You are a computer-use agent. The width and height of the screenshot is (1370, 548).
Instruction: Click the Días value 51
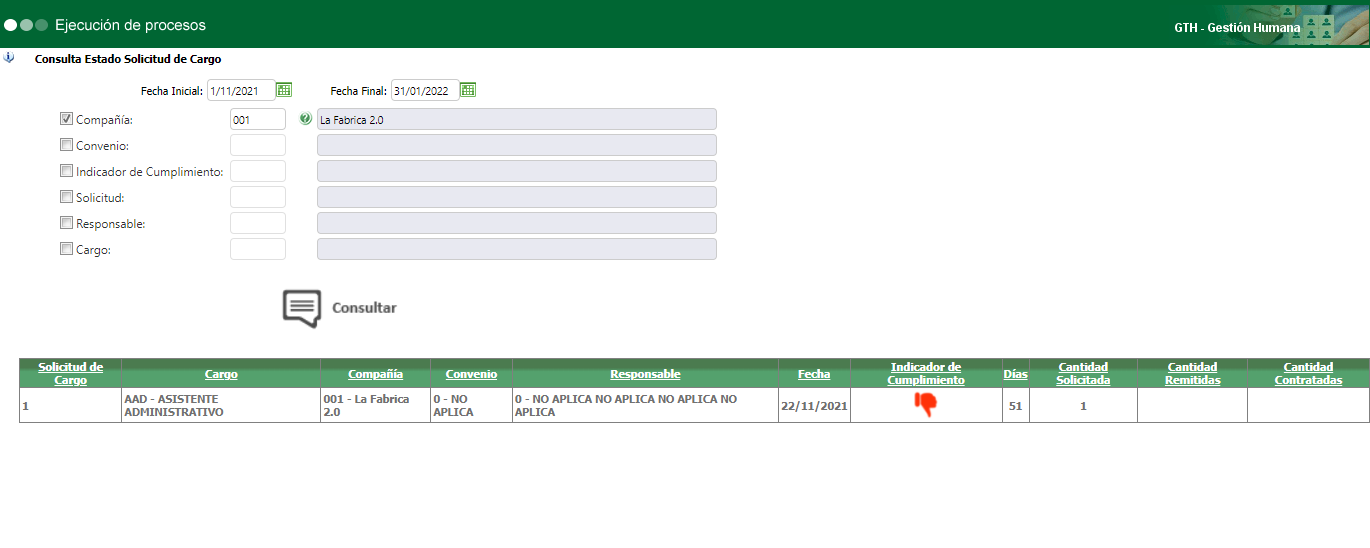pos(1015,406)
